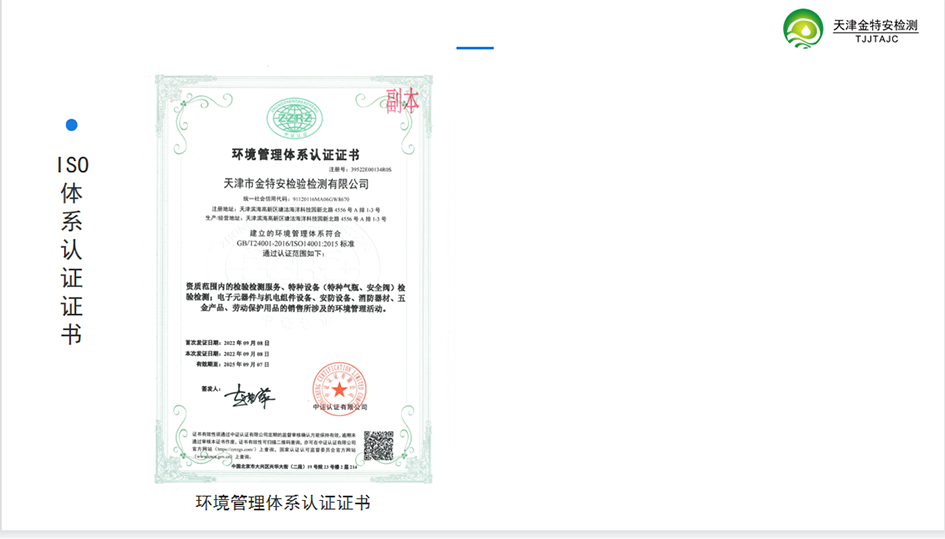Select the TJJTAJC text under the company name

(x=863, y=42)
